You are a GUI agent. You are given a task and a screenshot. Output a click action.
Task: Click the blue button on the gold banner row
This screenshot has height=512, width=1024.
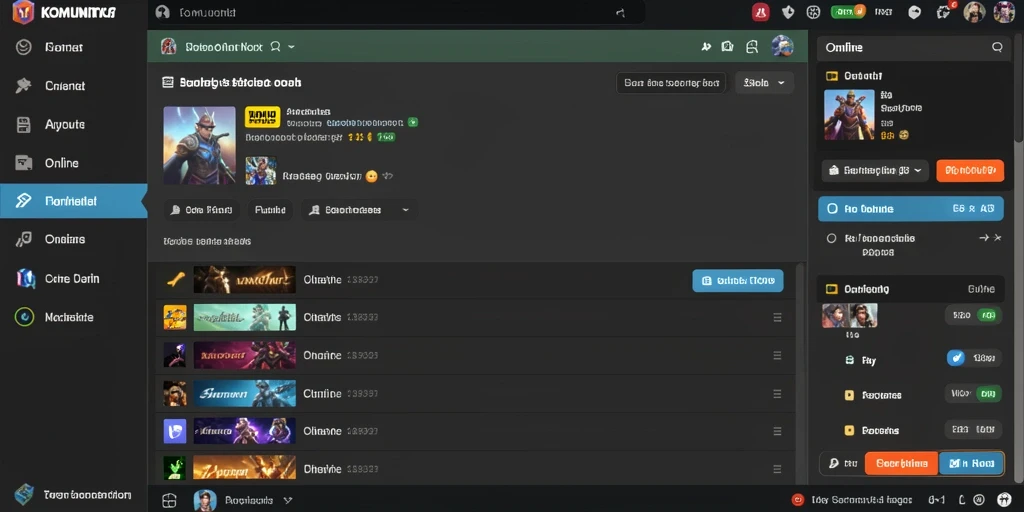[738, 280]
